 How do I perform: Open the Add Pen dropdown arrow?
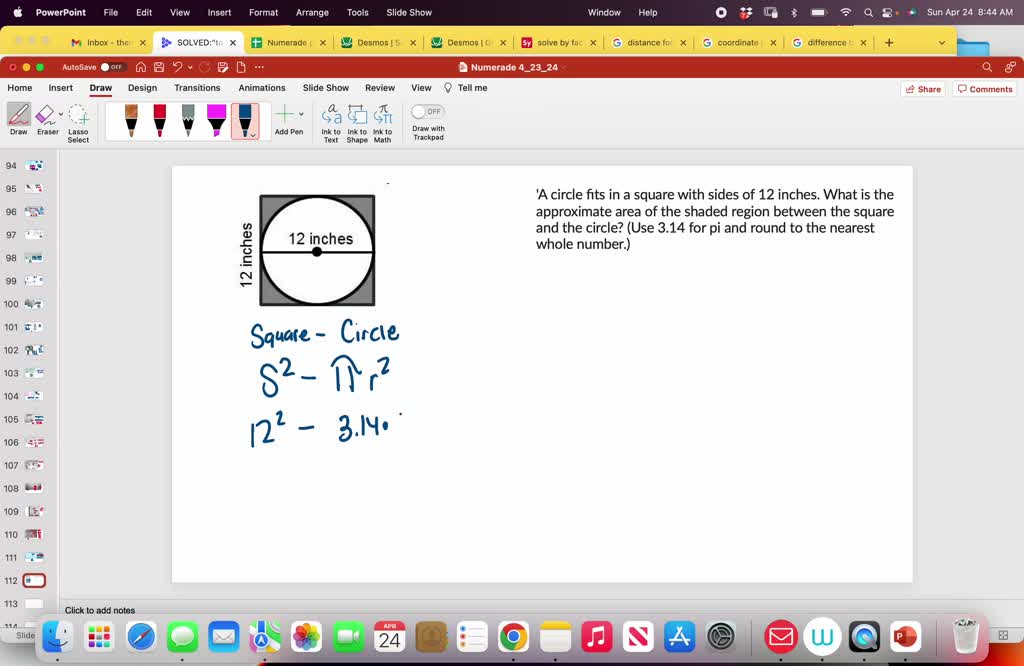point(300,113)
